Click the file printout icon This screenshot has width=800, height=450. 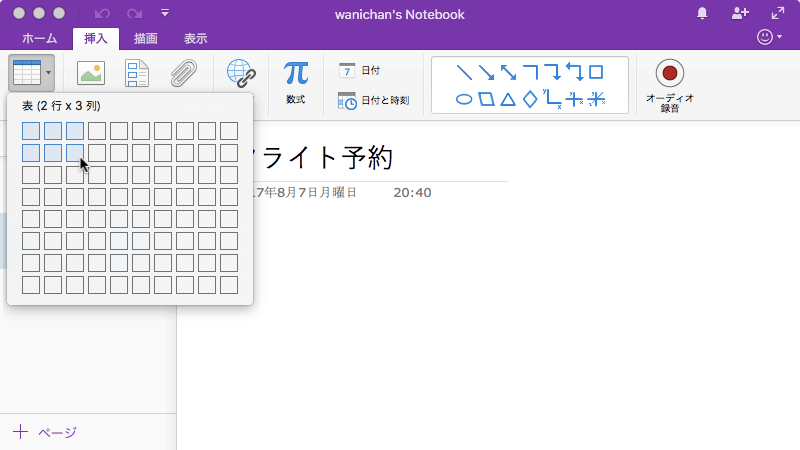[x=137, y=73]
